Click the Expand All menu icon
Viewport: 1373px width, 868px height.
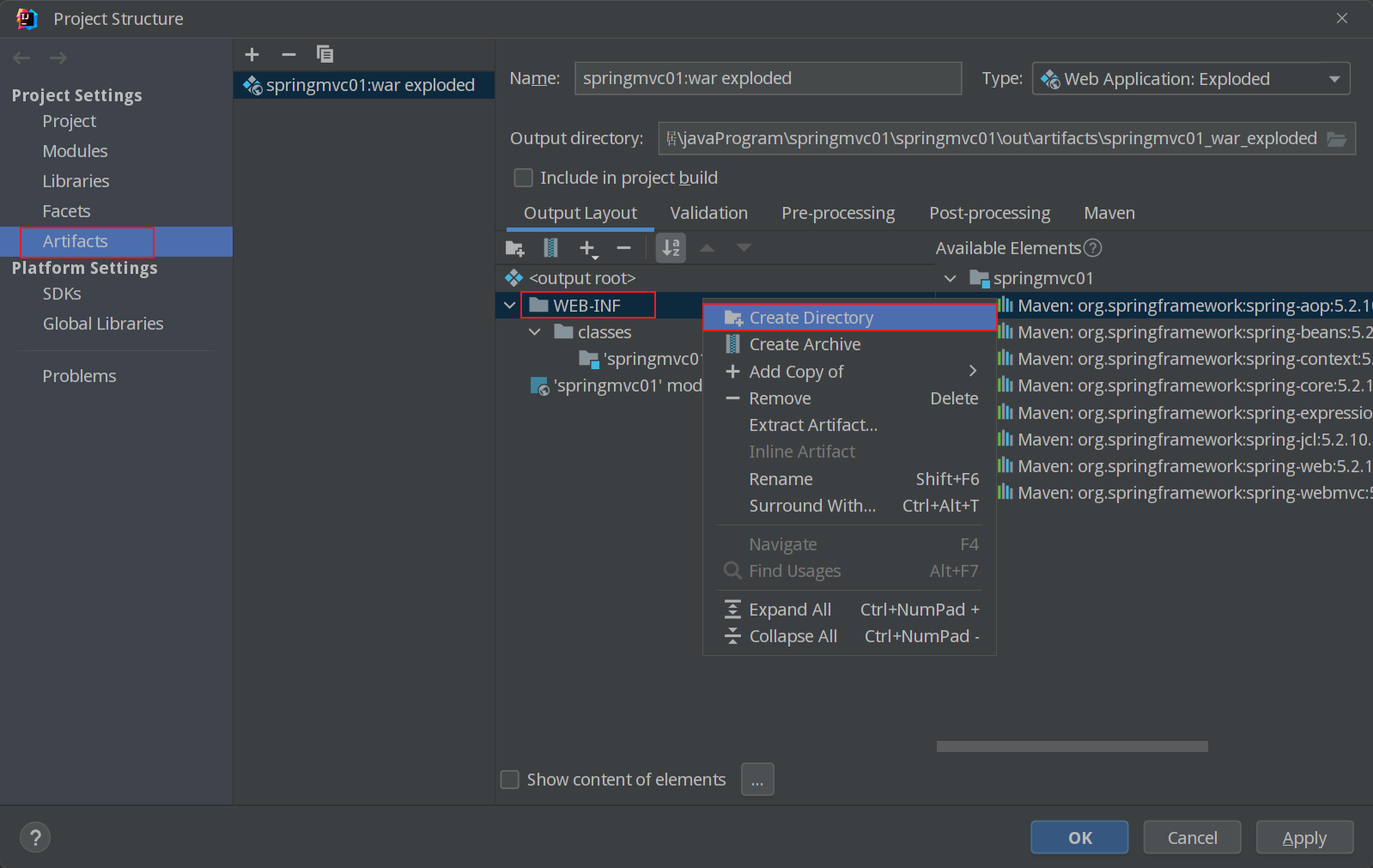pos(732,610)
